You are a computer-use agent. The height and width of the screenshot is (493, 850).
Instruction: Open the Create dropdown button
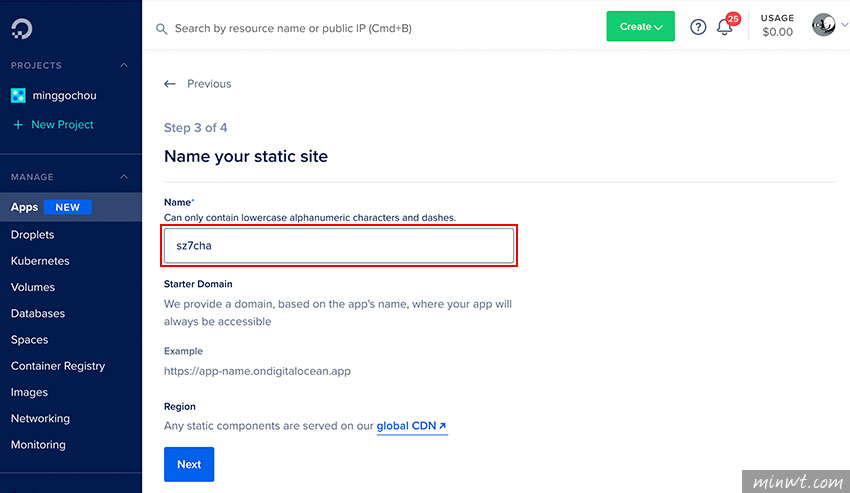pyautogui.click(x=640, y=26)
